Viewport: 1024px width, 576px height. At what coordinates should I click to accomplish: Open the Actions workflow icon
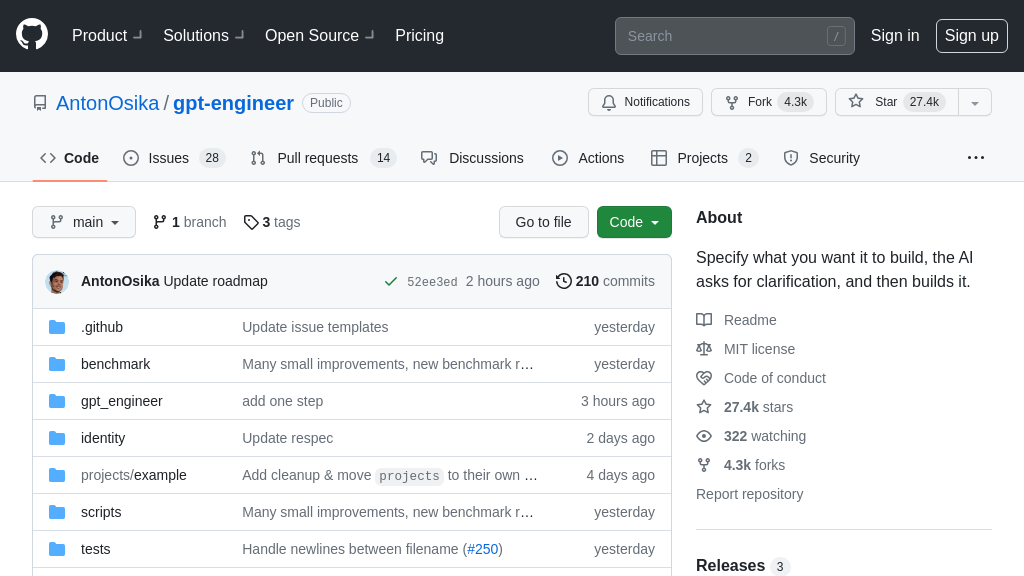point(560,158)
